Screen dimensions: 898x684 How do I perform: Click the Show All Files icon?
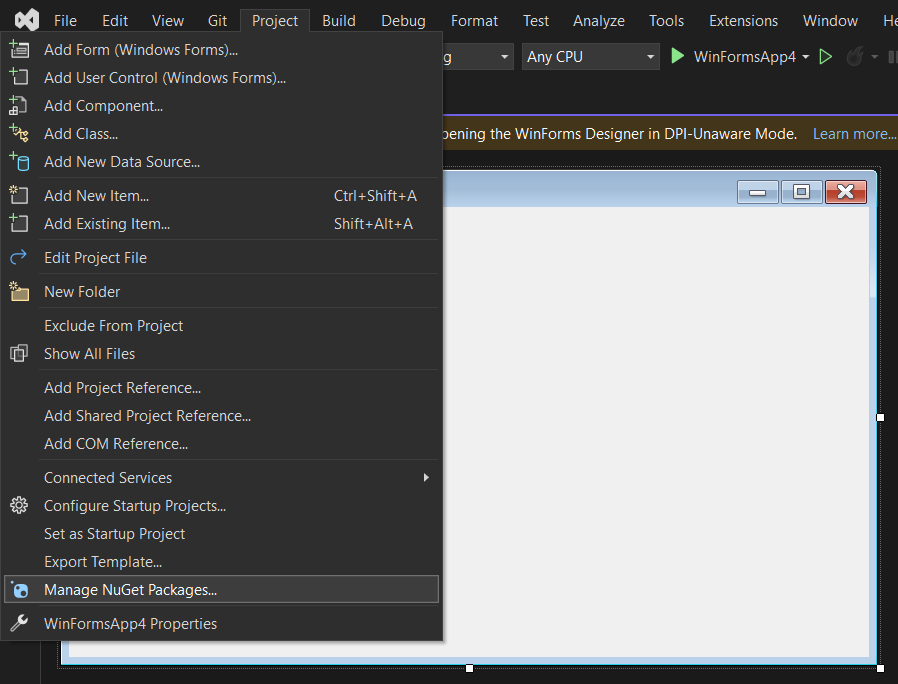tap(19, 353)
